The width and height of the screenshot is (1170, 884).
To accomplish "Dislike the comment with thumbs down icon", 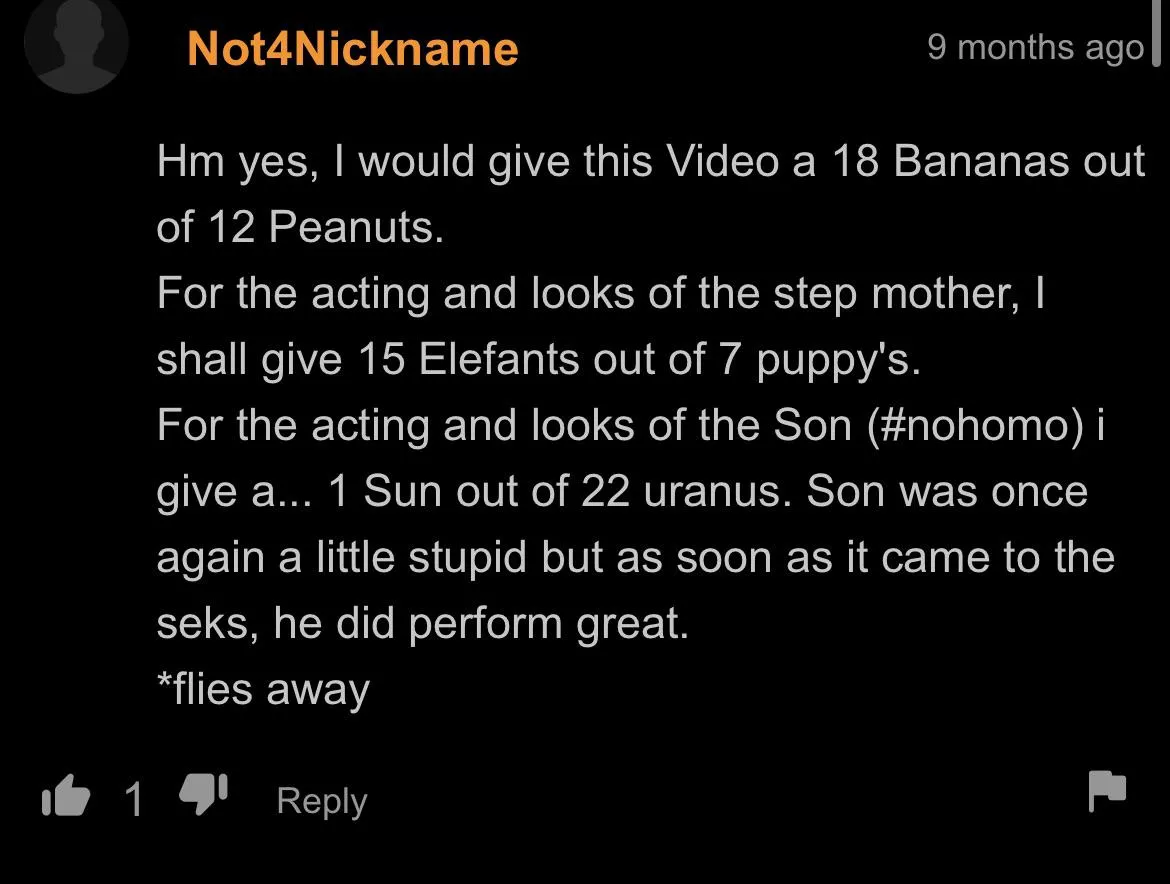I will (x=203, y=796).
